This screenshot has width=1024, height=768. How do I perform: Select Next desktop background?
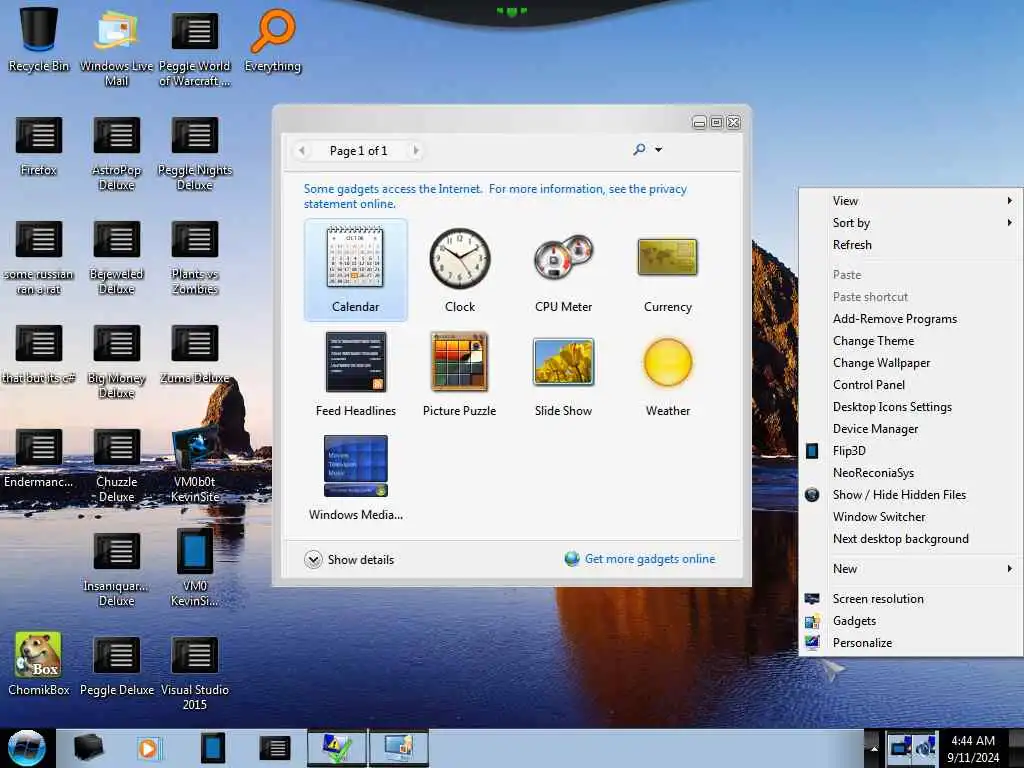[x=910, y=539]
